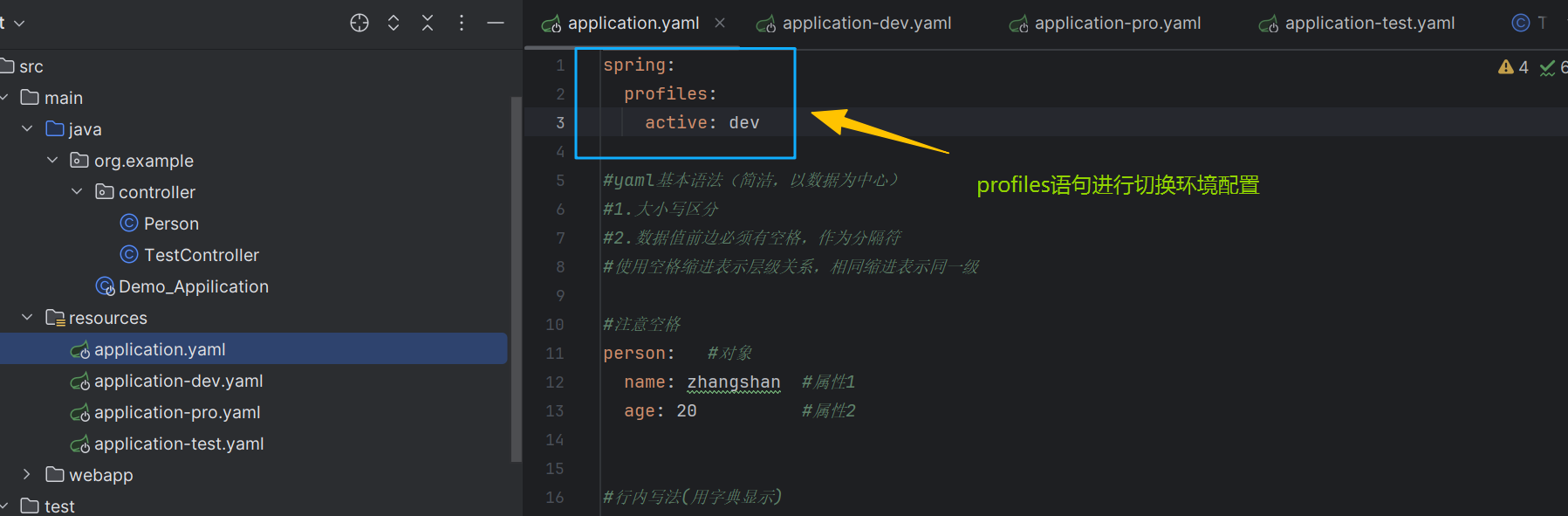Click line number 3 in the gutter
1568x516 pixels.
click(x=560, y=123)
